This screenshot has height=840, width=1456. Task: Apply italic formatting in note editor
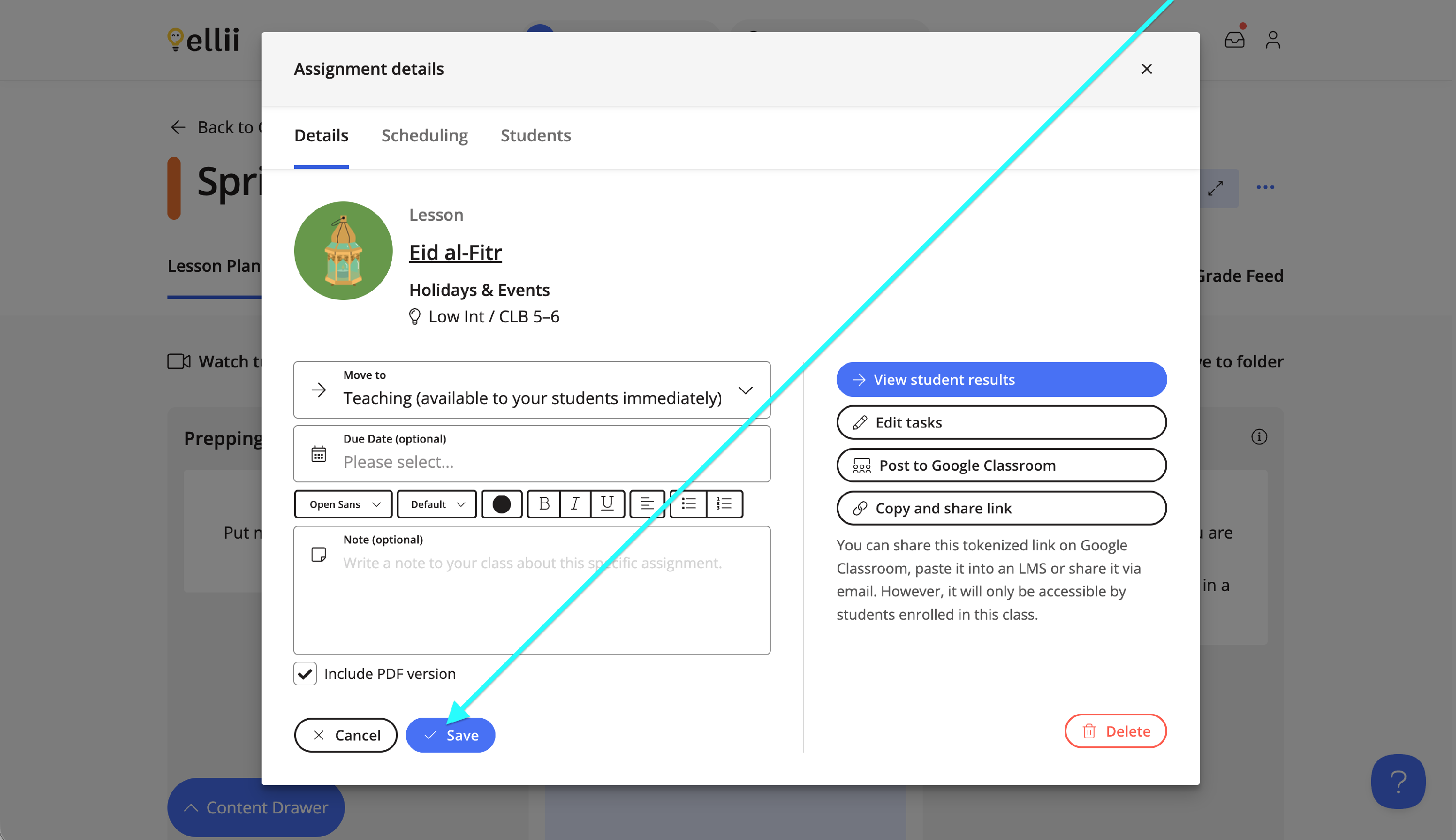575,504
